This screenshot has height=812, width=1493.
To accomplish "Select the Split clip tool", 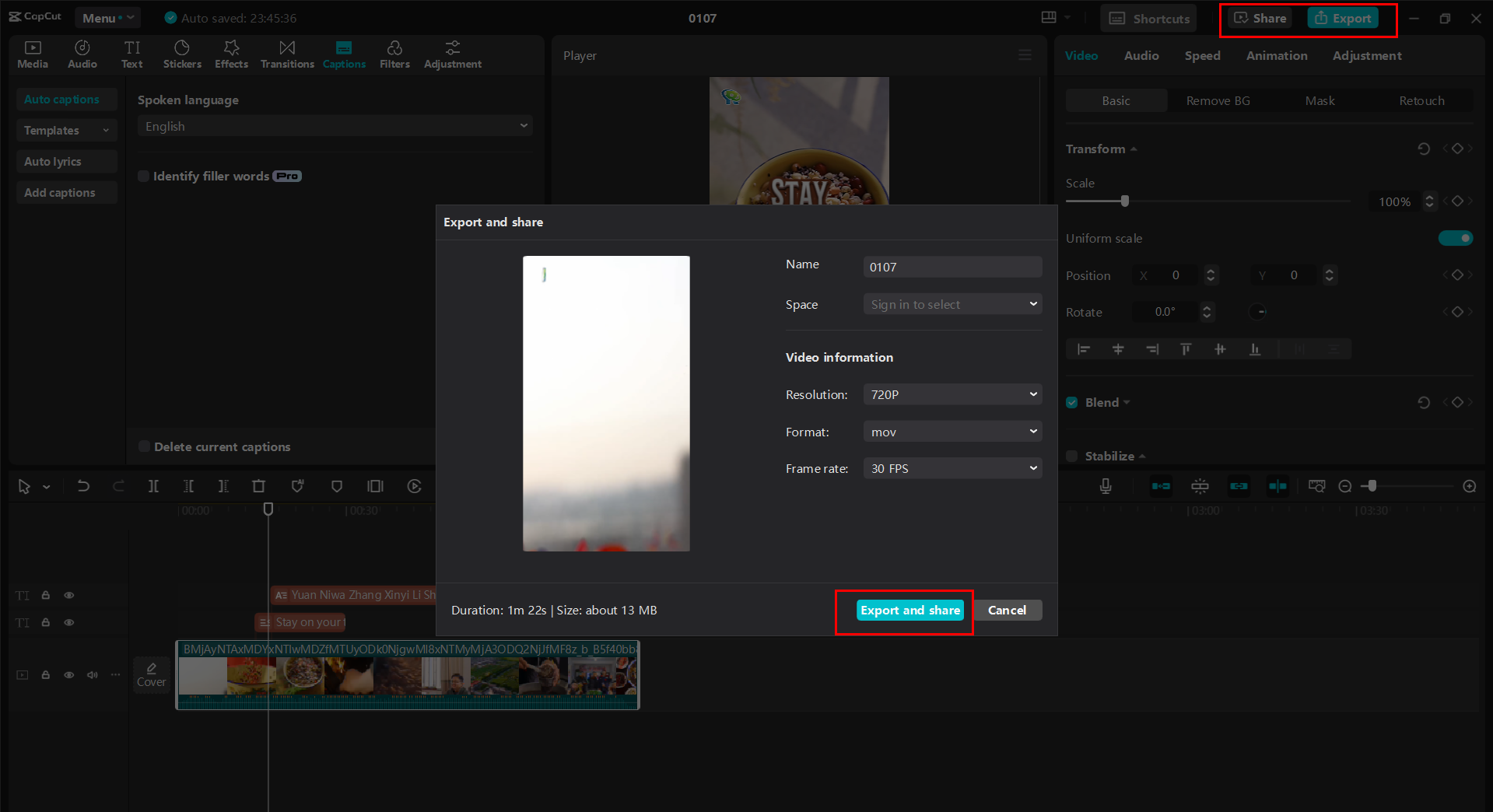I will point(153,485).
